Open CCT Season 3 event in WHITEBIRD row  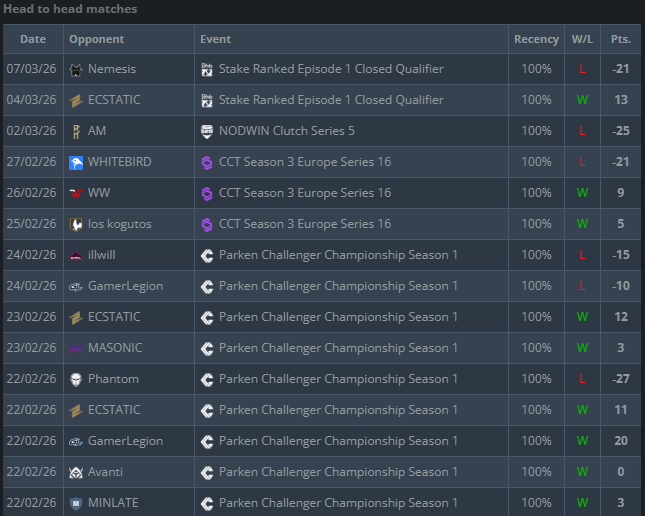pos(305,163)
